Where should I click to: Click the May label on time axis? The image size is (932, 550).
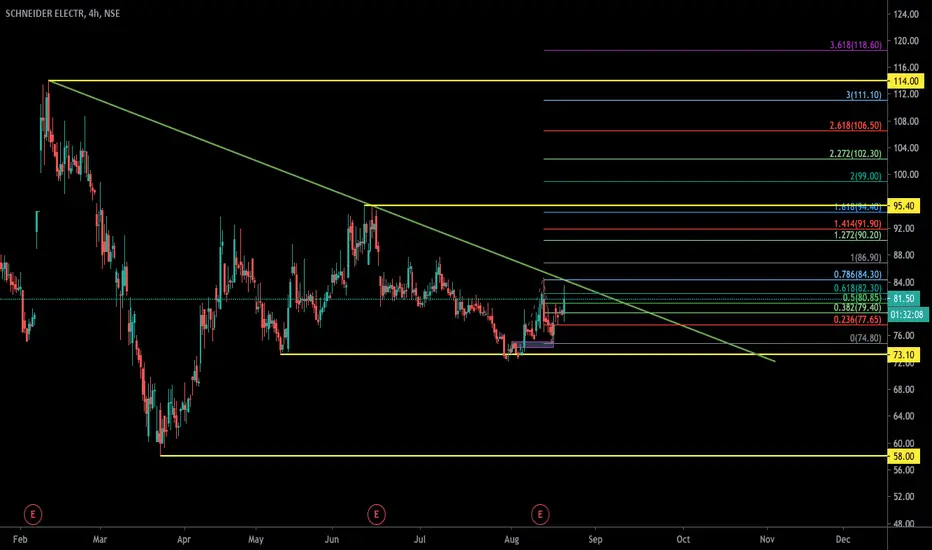click(256, 539)
